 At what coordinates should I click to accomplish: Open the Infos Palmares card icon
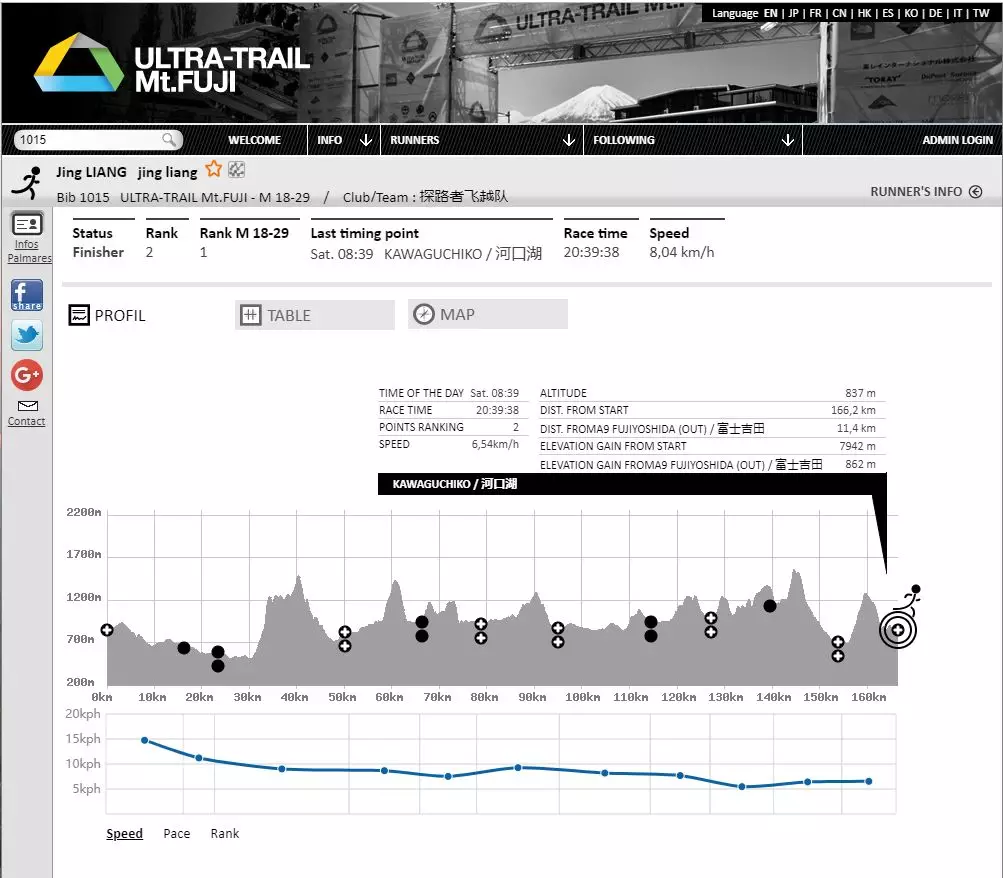(27, 224)
